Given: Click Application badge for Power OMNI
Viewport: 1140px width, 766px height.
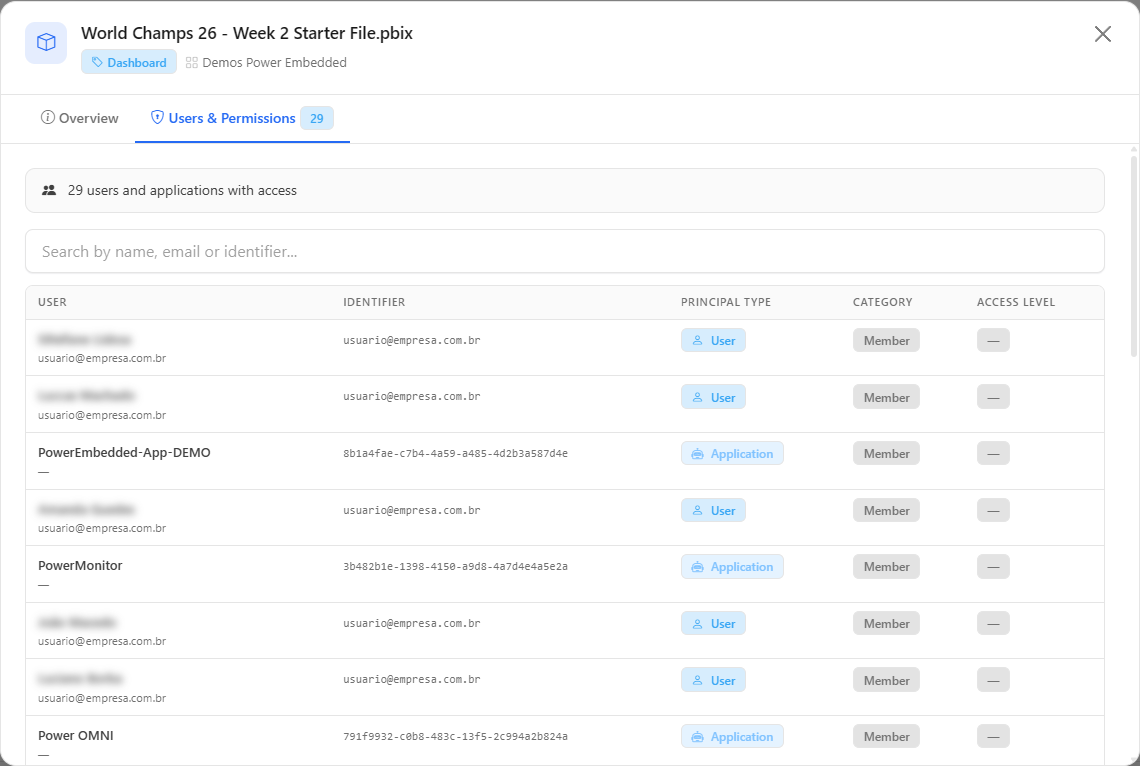Looking at the screenshot, I should point(732,736).
